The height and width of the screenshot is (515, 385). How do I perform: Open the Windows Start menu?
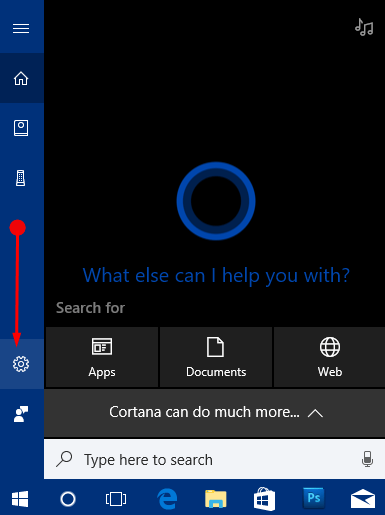click(x=20, y=499)
